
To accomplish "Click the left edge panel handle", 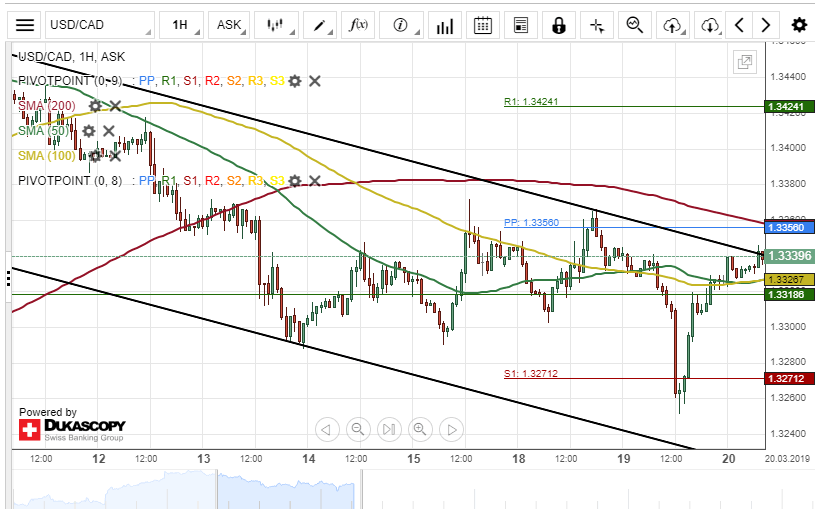I will click(8, 277).
